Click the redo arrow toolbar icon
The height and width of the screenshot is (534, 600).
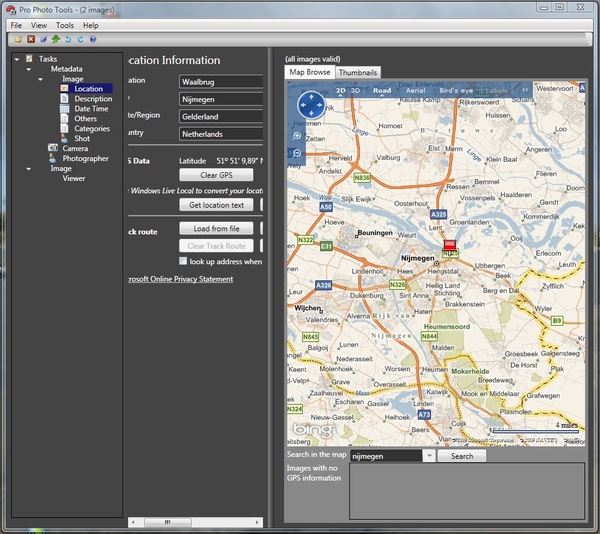click(x=80, y=39)
